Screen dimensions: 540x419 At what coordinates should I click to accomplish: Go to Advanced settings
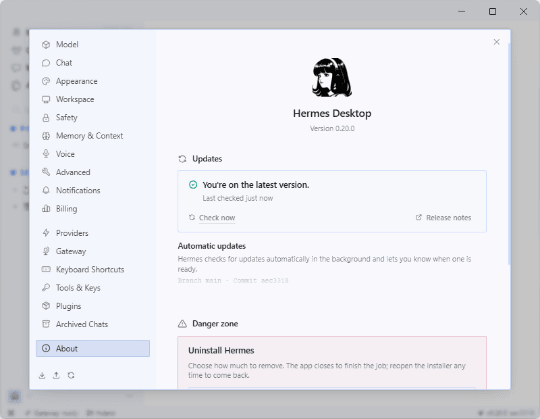coord(93,172)
